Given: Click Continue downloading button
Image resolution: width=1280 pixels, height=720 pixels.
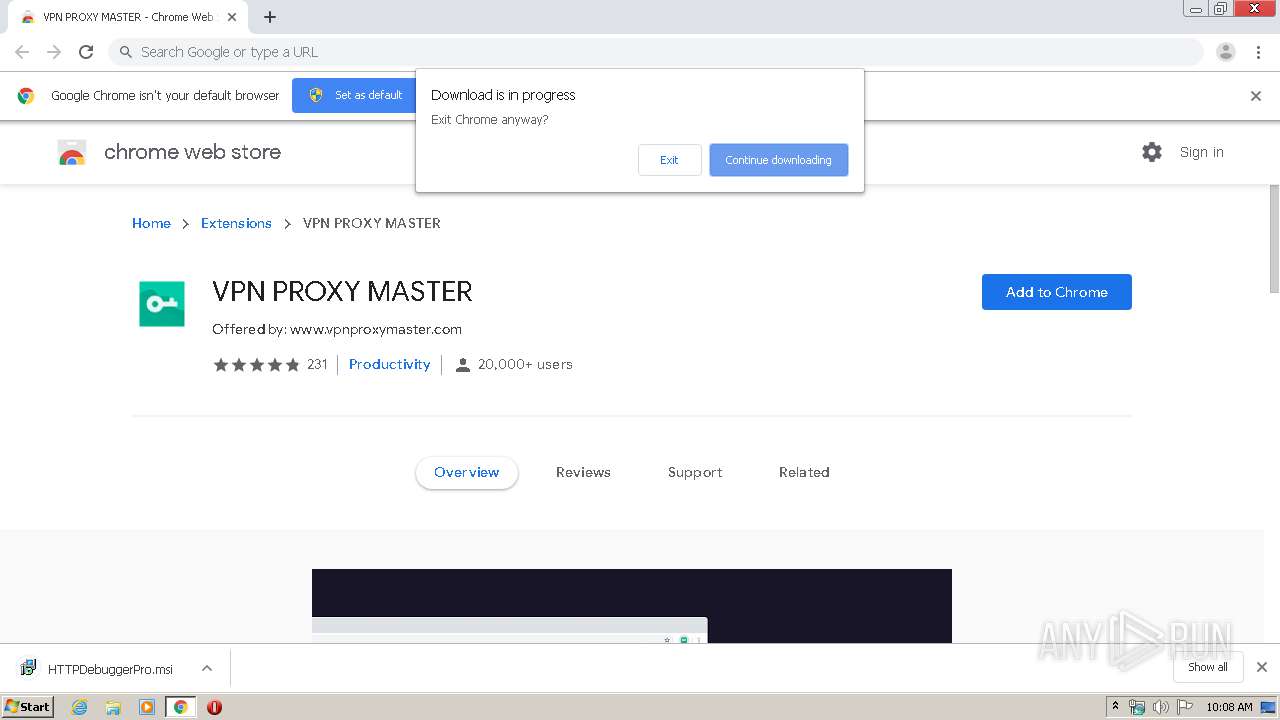Looking at the screenshot, I should pos(778,160).
